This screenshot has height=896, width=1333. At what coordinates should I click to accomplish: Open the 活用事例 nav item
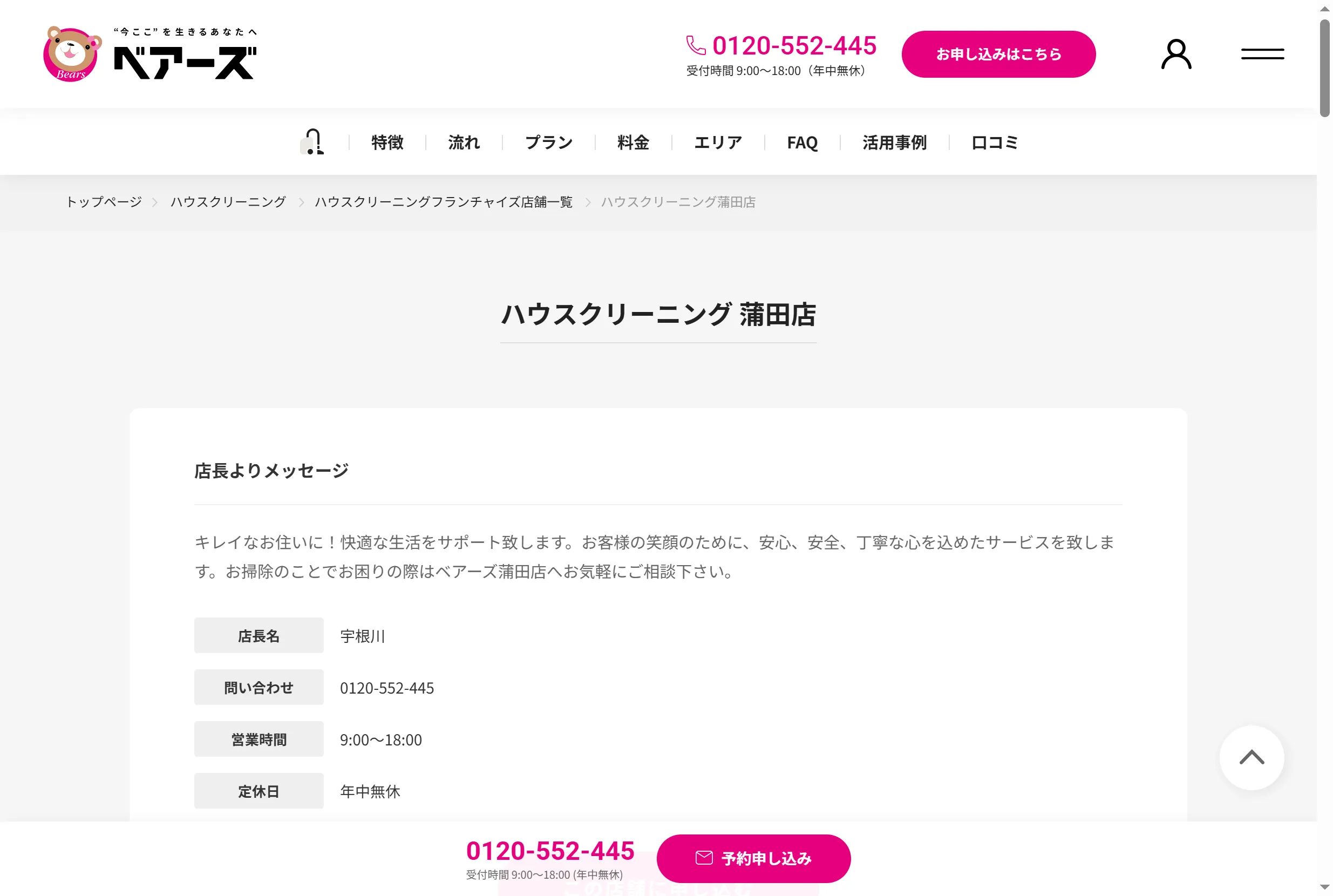click(894, 142)
